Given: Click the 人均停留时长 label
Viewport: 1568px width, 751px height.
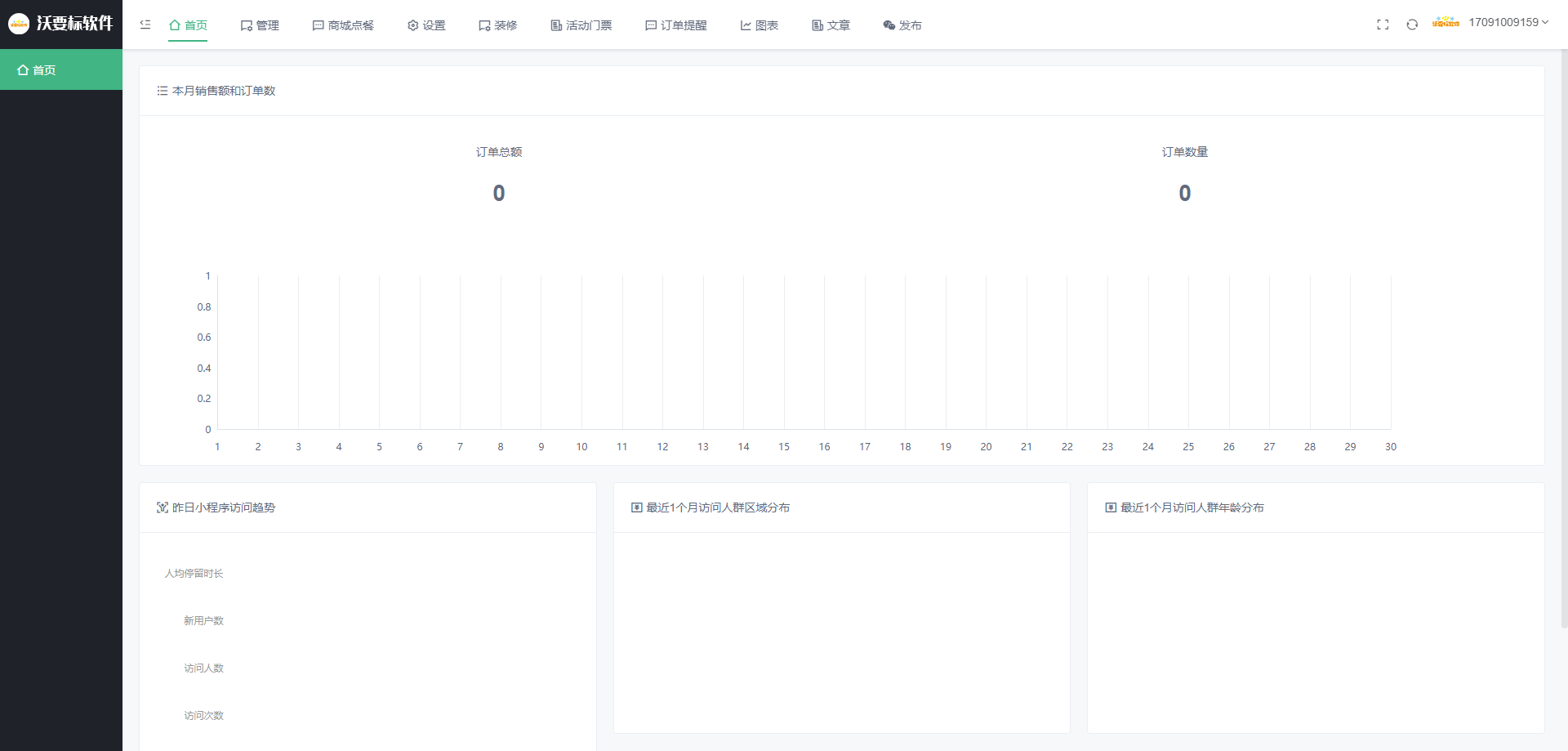Looking at the screenshot, I should (x=194, y=574).
